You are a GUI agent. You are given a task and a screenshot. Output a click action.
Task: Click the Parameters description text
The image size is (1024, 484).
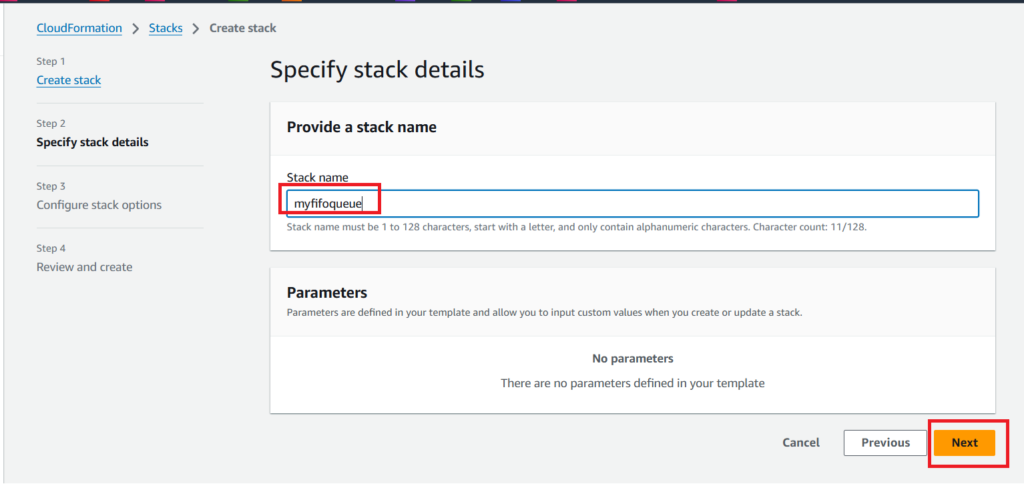544,312
